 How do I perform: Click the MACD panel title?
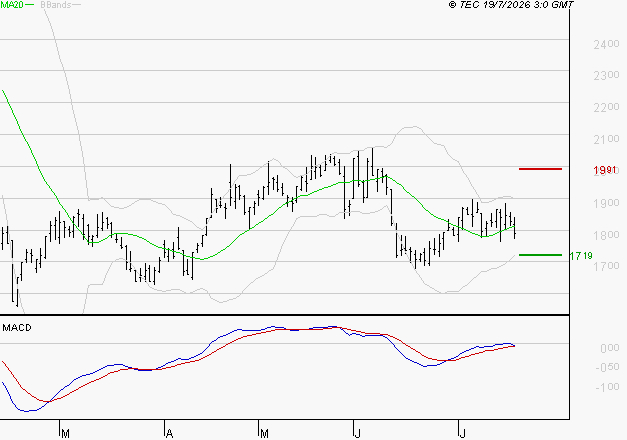(17, 328)
